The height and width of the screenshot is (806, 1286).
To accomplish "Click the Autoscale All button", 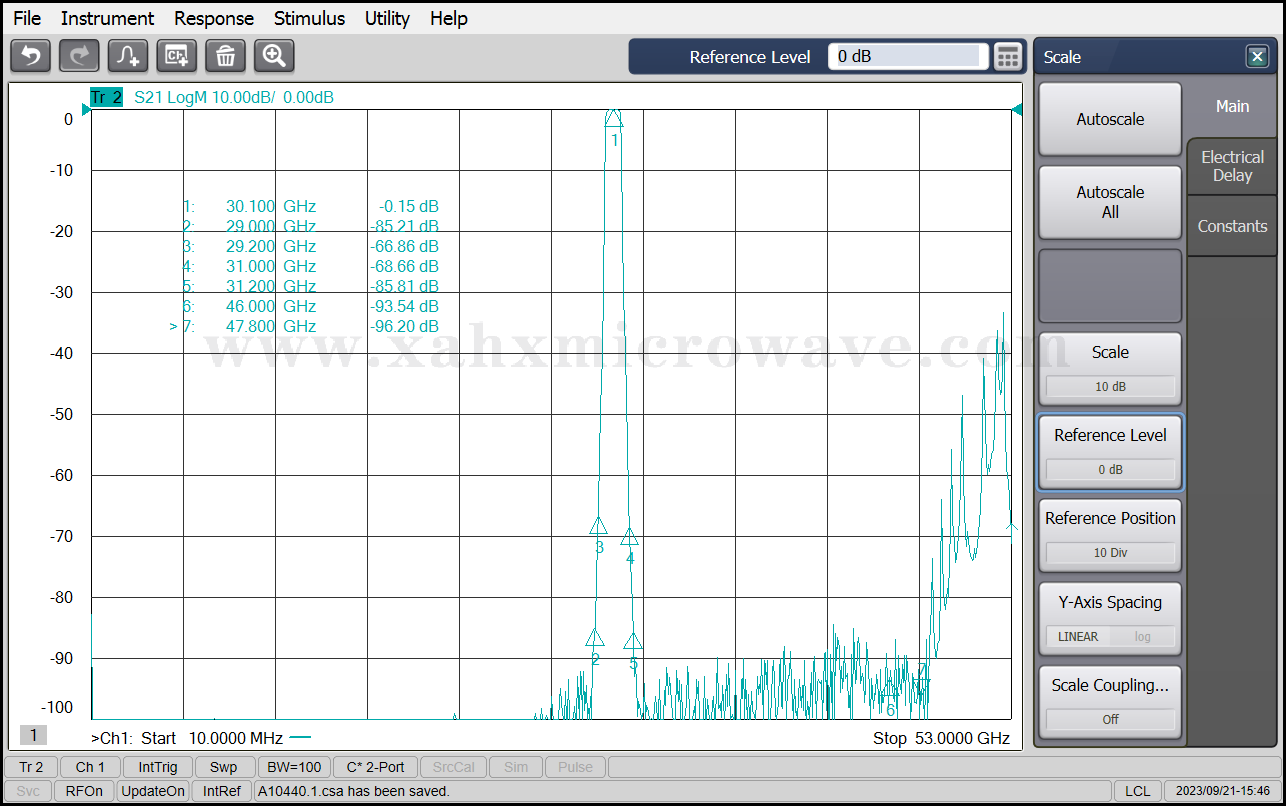I will click(1110, 202).
